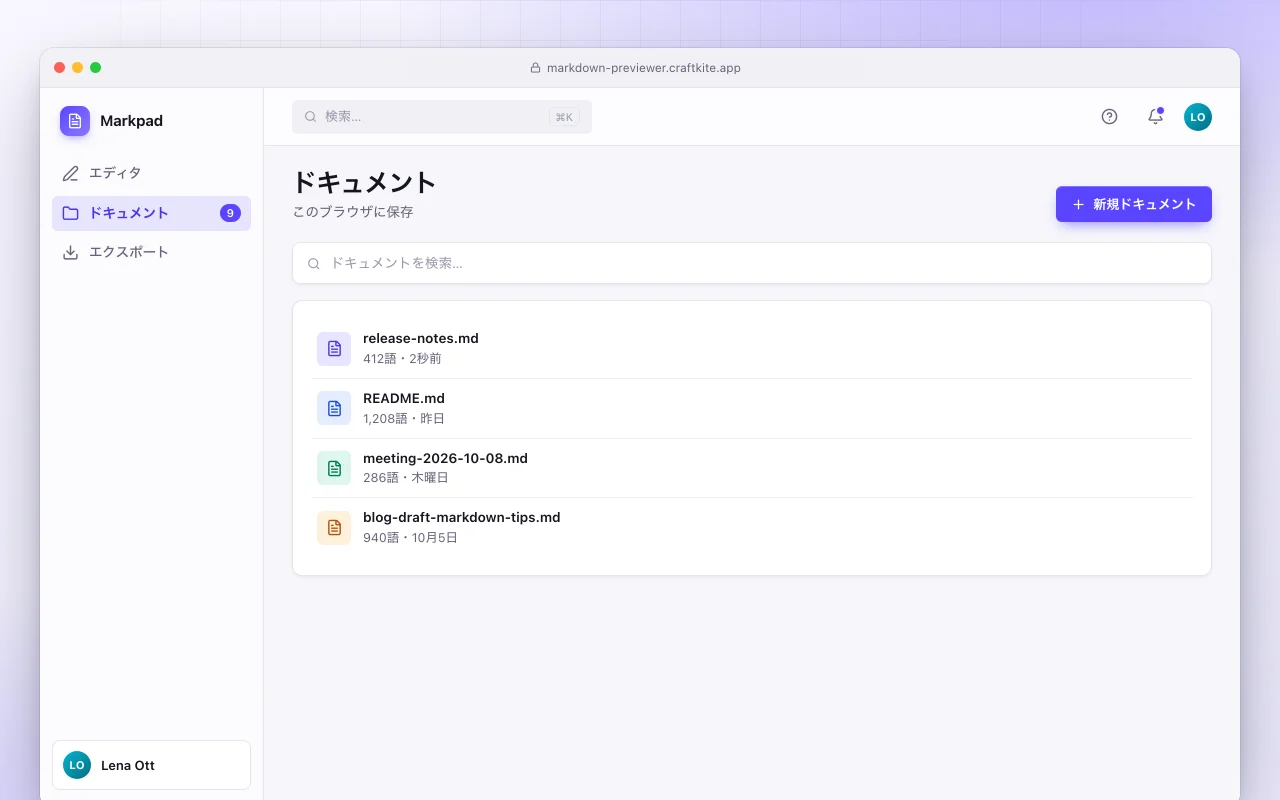Click the blog-draft-markdown-tips.md orange file icon

334,528
